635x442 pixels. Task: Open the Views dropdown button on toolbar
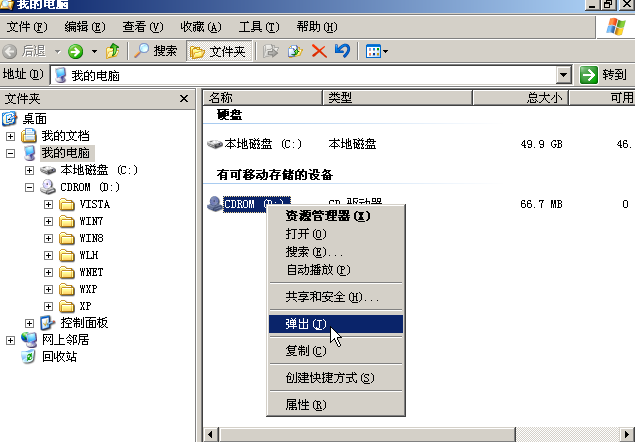pos(376,51)
